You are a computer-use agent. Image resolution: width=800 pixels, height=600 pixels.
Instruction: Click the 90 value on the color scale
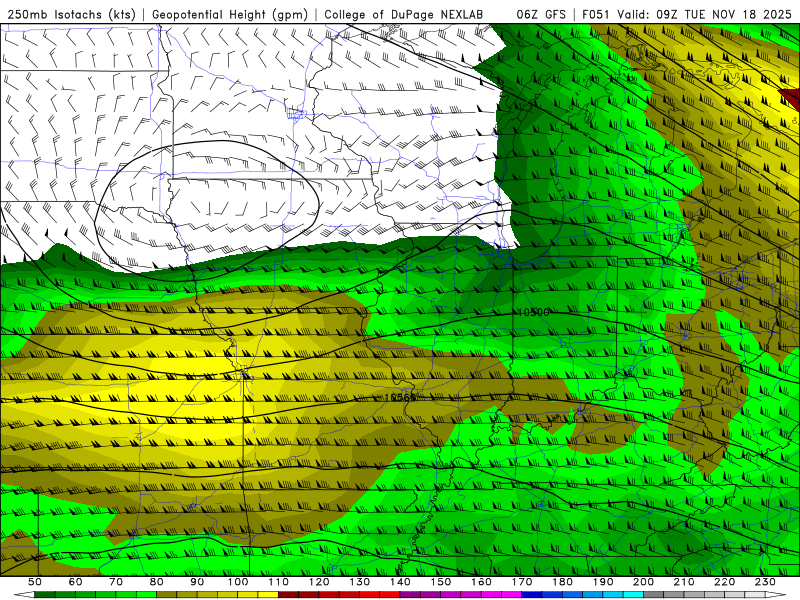point(197,582)
